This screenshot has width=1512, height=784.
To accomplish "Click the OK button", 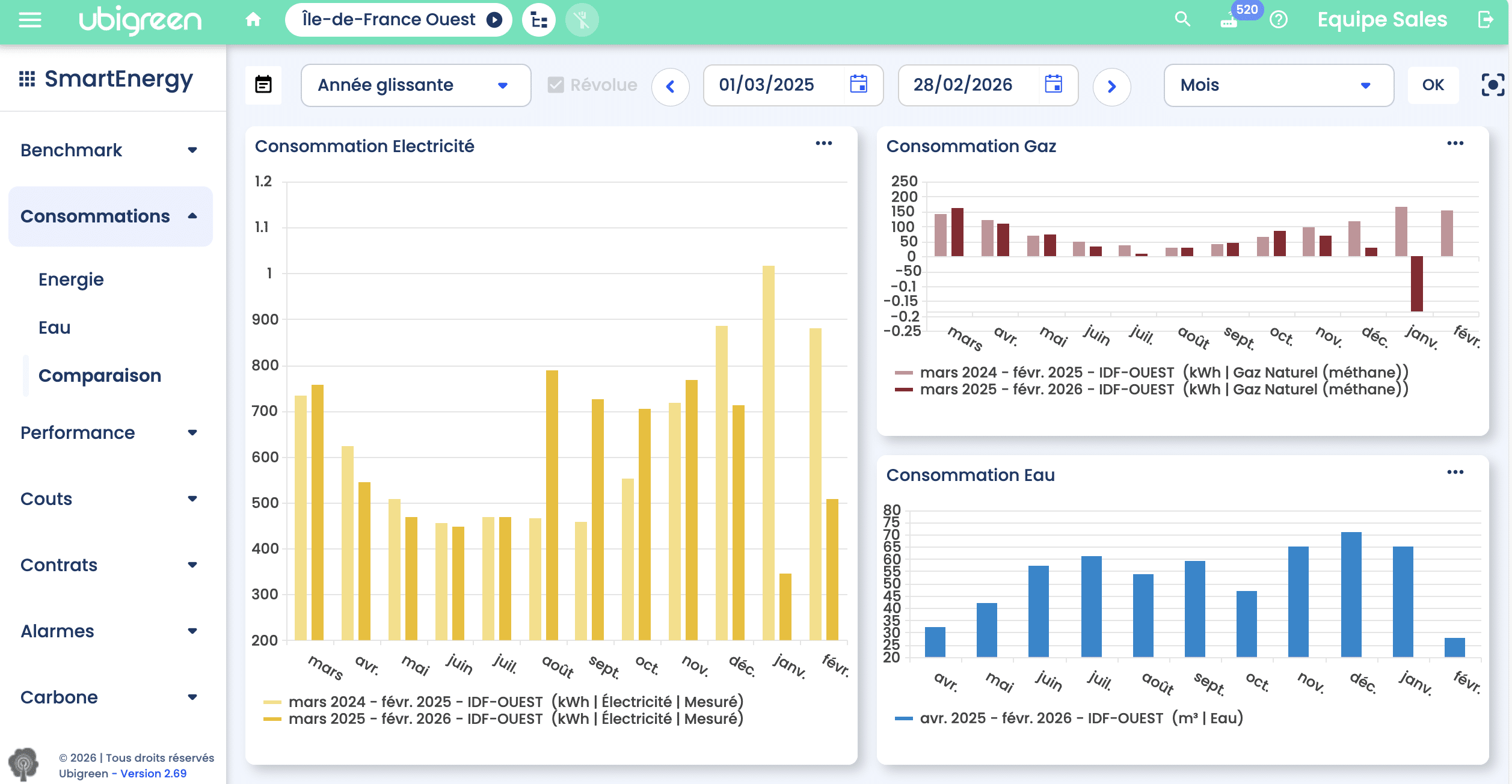I will 1433,85.
